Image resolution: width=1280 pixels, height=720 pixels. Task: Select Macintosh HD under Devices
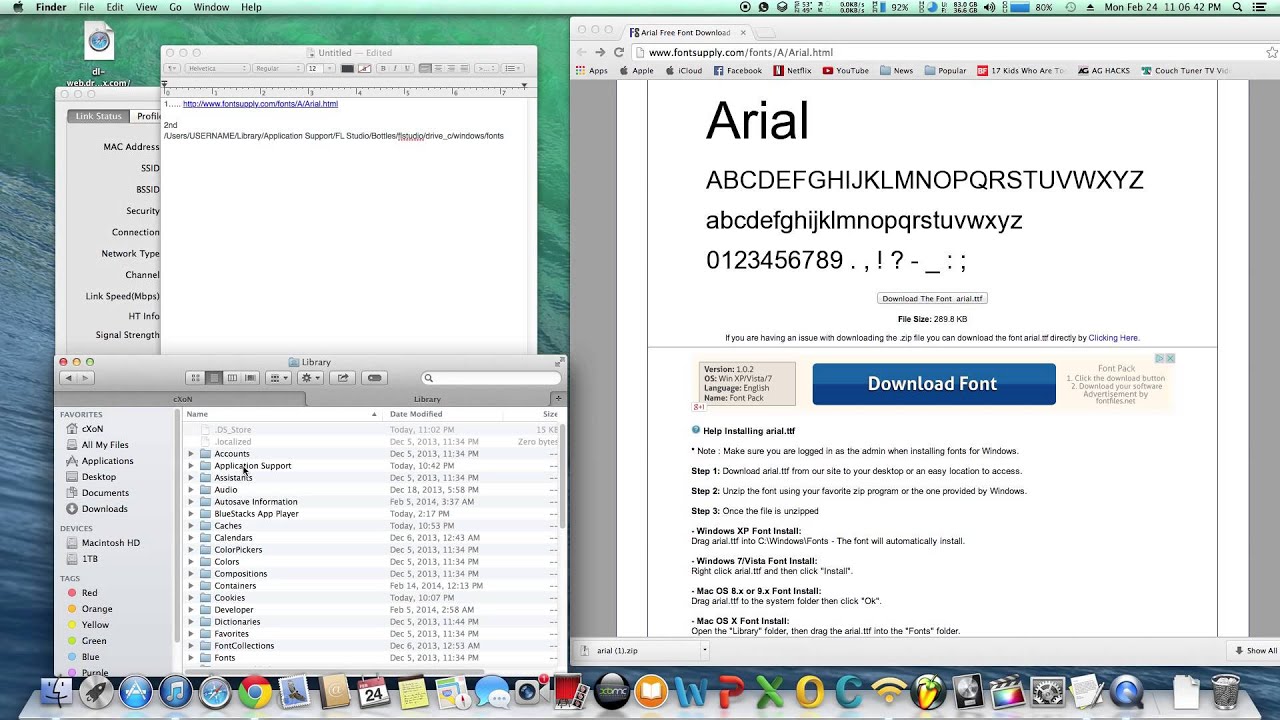click(x=110, y=543)
